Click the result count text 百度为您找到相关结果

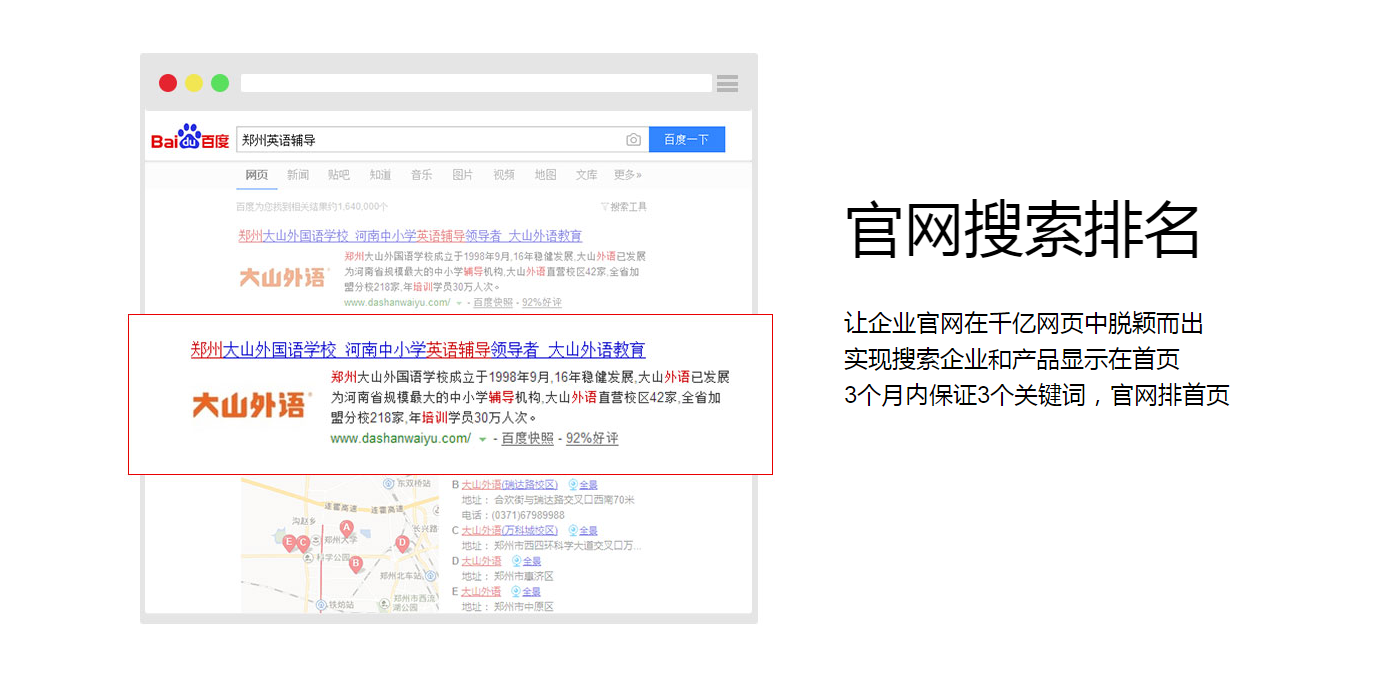point(312,207)
